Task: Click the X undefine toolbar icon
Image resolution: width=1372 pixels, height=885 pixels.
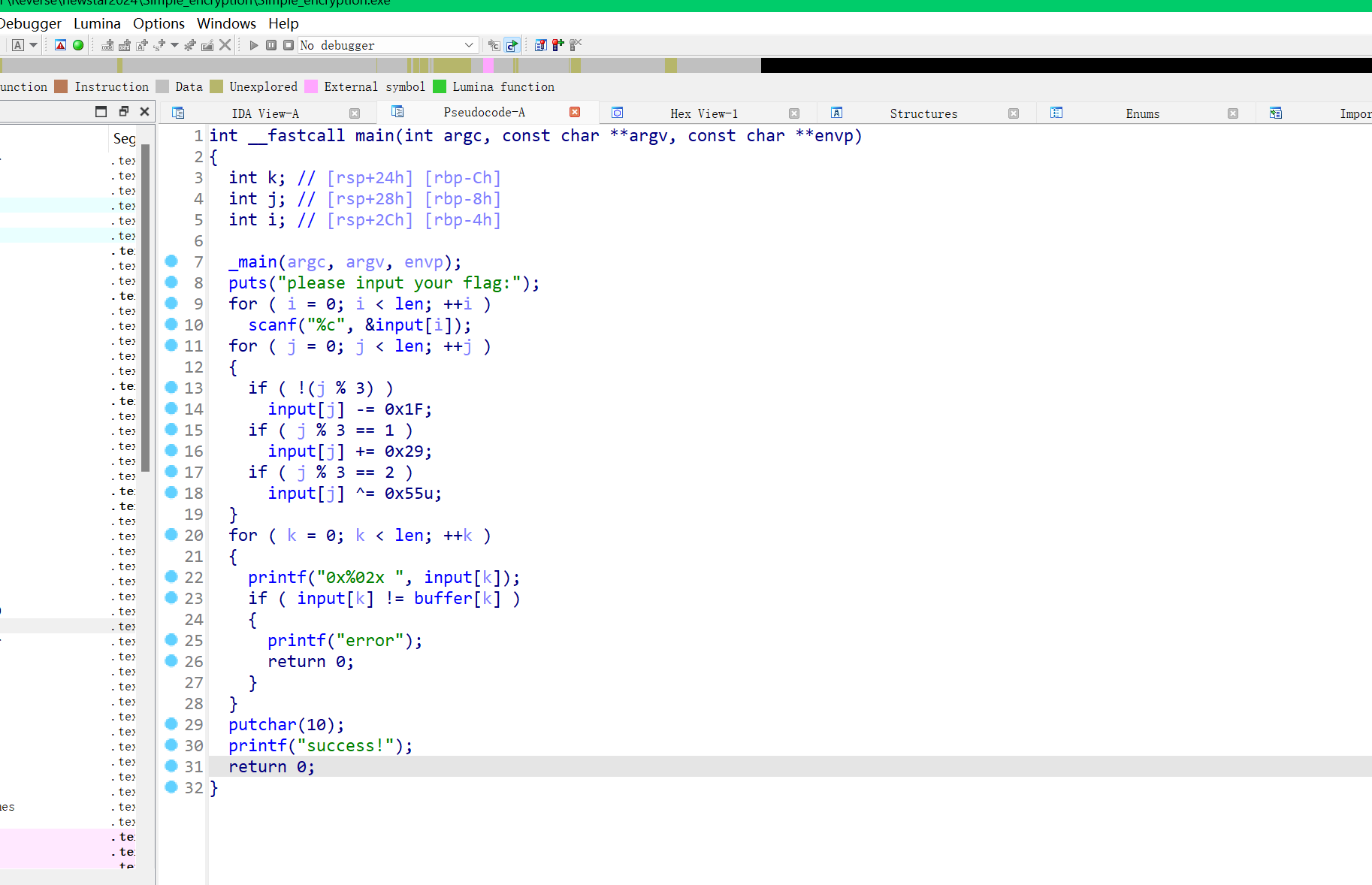Action: (225, 45)
